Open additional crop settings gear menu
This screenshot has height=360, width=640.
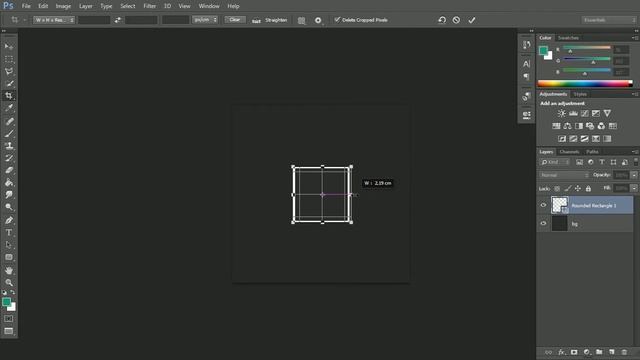318,20
